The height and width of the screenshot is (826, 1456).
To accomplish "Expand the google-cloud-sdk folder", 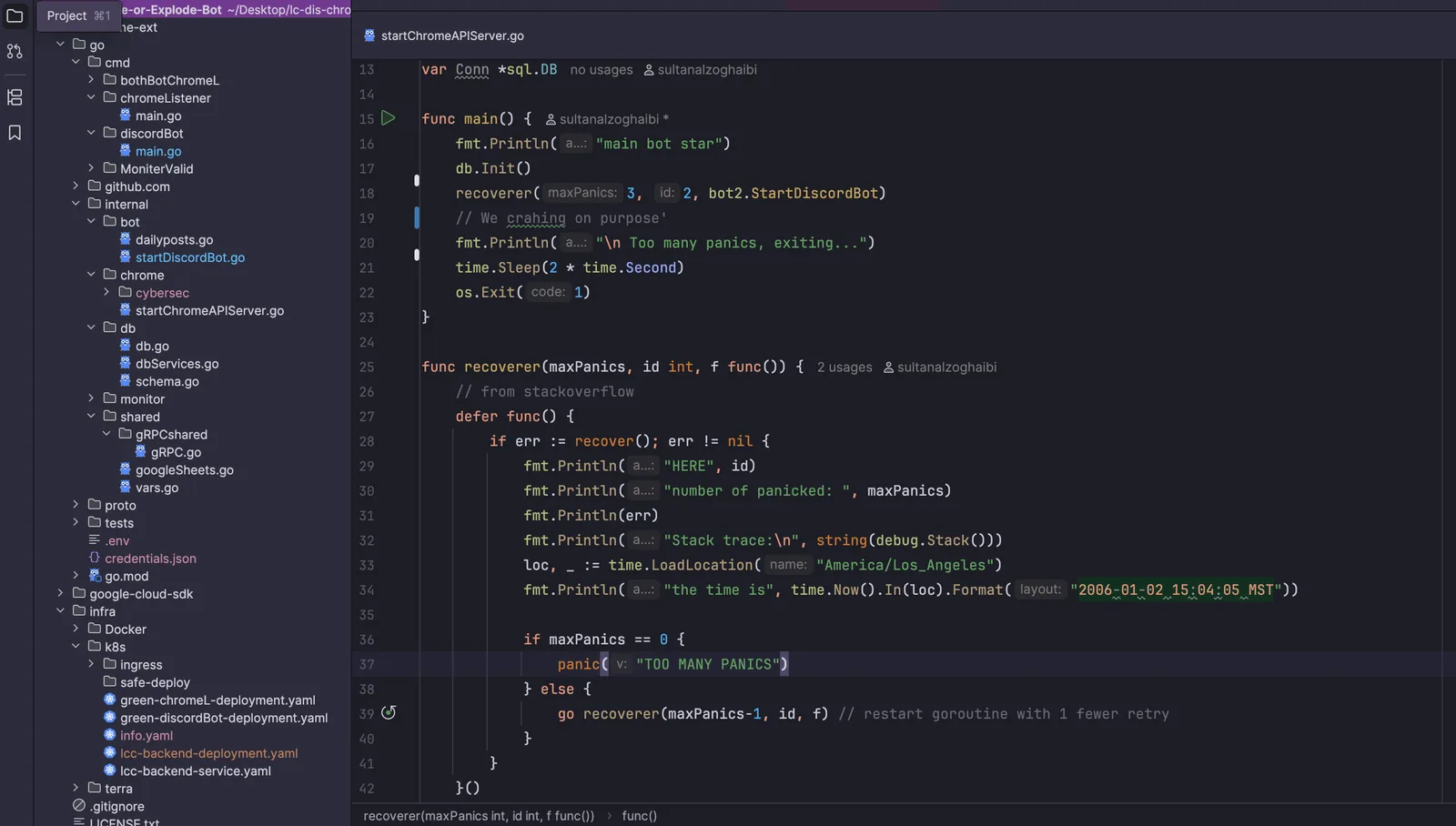I will [60, 593].
